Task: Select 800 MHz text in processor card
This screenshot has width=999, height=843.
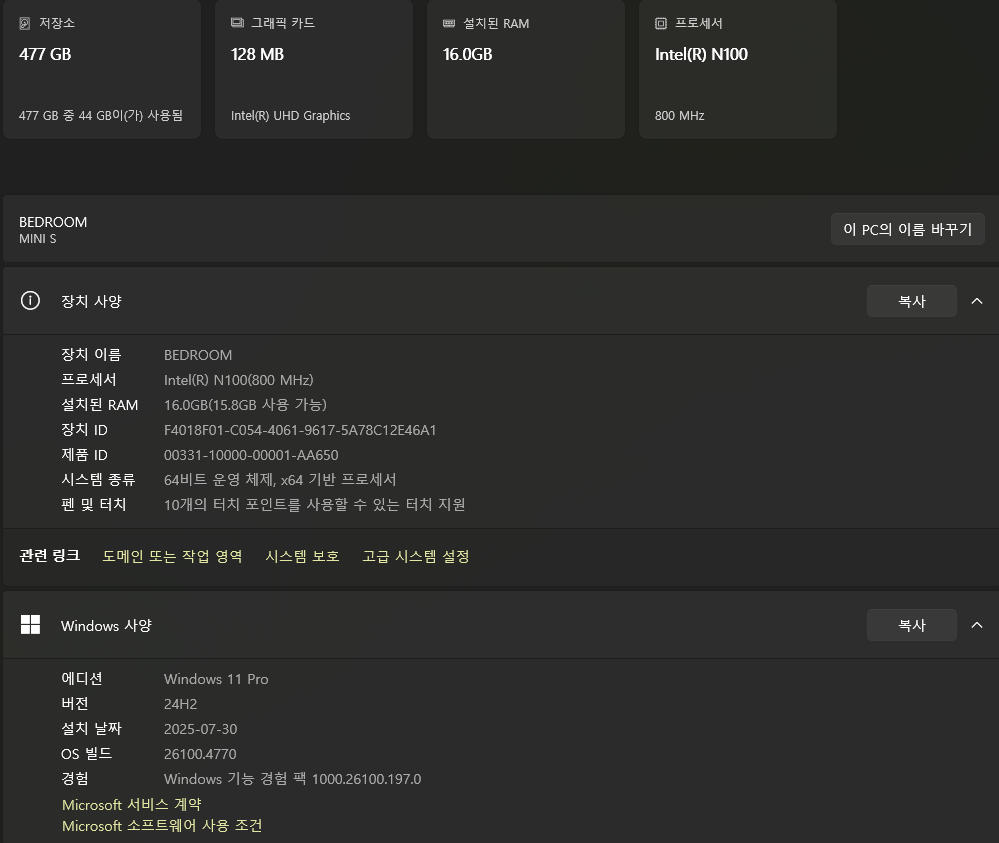Action: (x=680, y=116)
